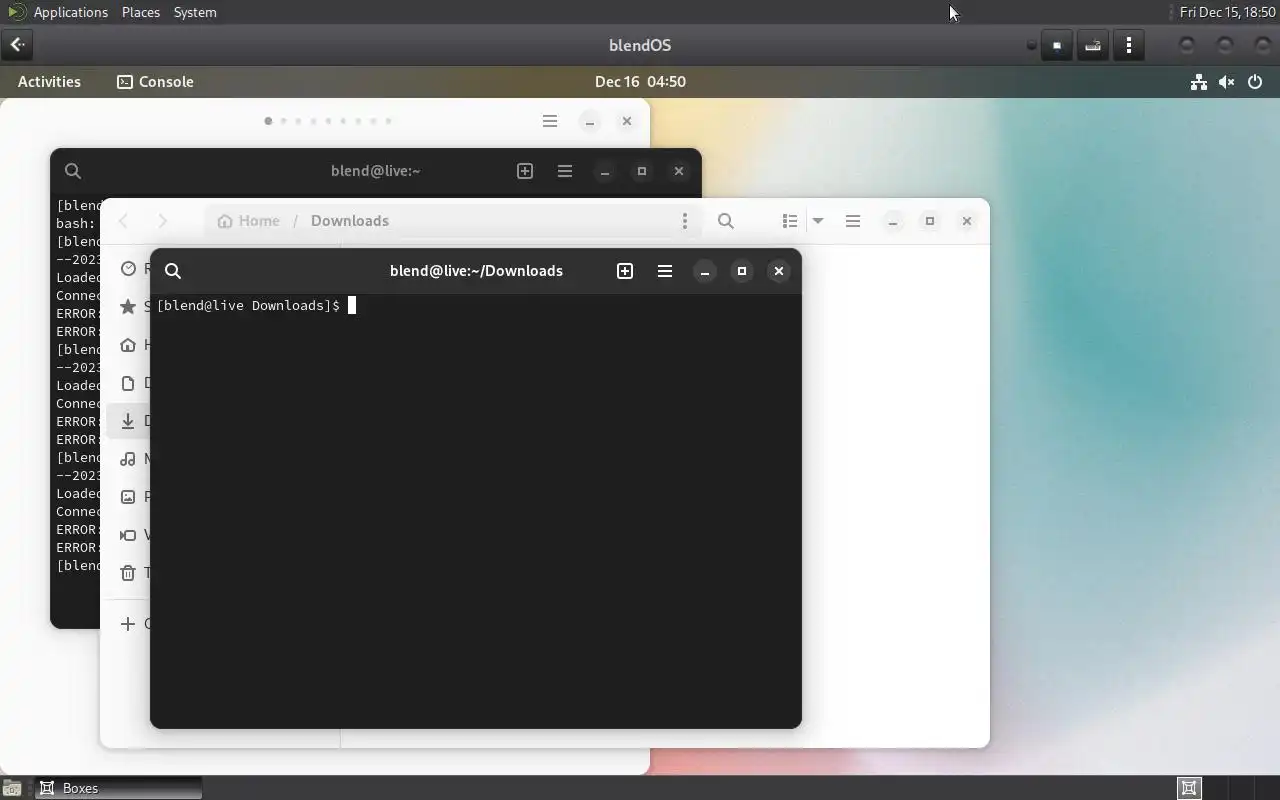The height and width of the screenshot is (800, 1280).
Task: Open Pictures in Files sidebar
Action: tap(129, 497)
